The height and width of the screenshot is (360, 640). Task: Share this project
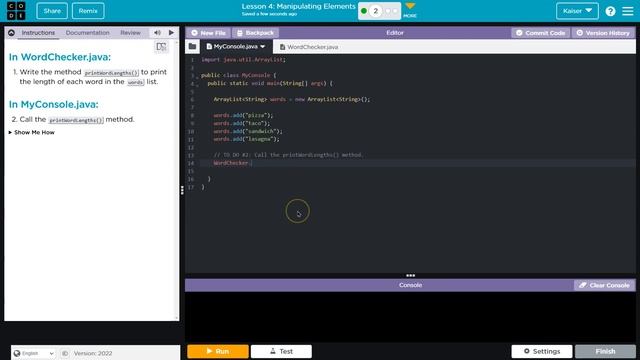click(52, 11)
